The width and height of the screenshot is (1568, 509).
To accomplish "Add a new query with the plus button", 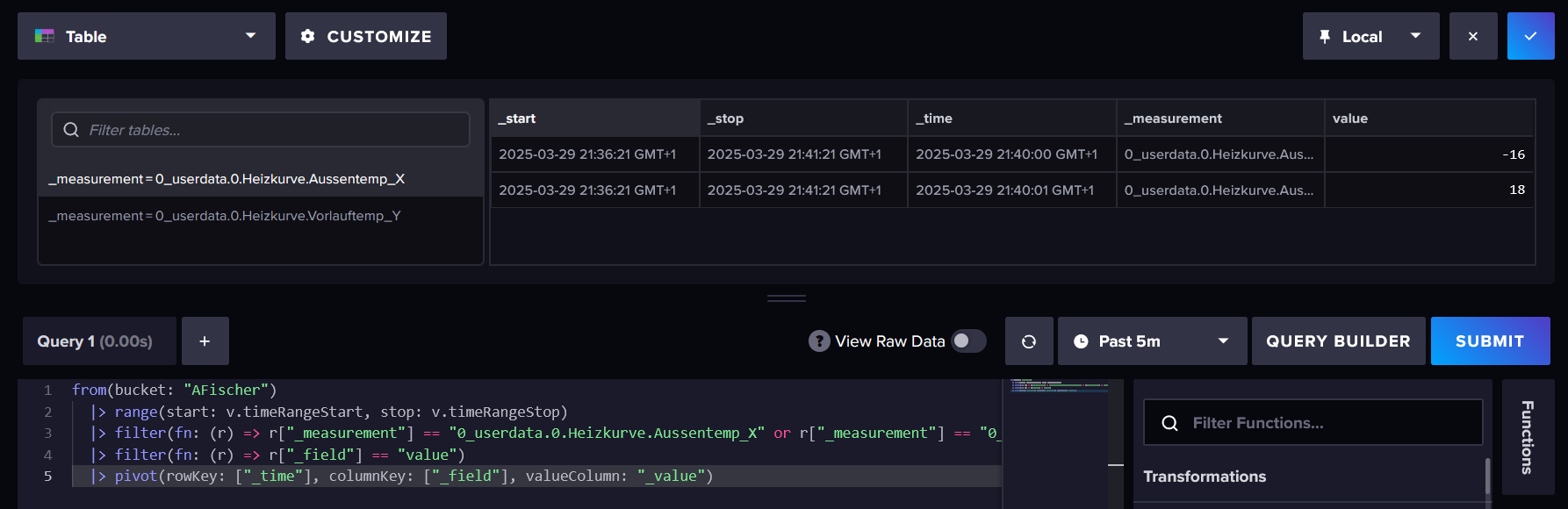I will click(x=205, y=341).
